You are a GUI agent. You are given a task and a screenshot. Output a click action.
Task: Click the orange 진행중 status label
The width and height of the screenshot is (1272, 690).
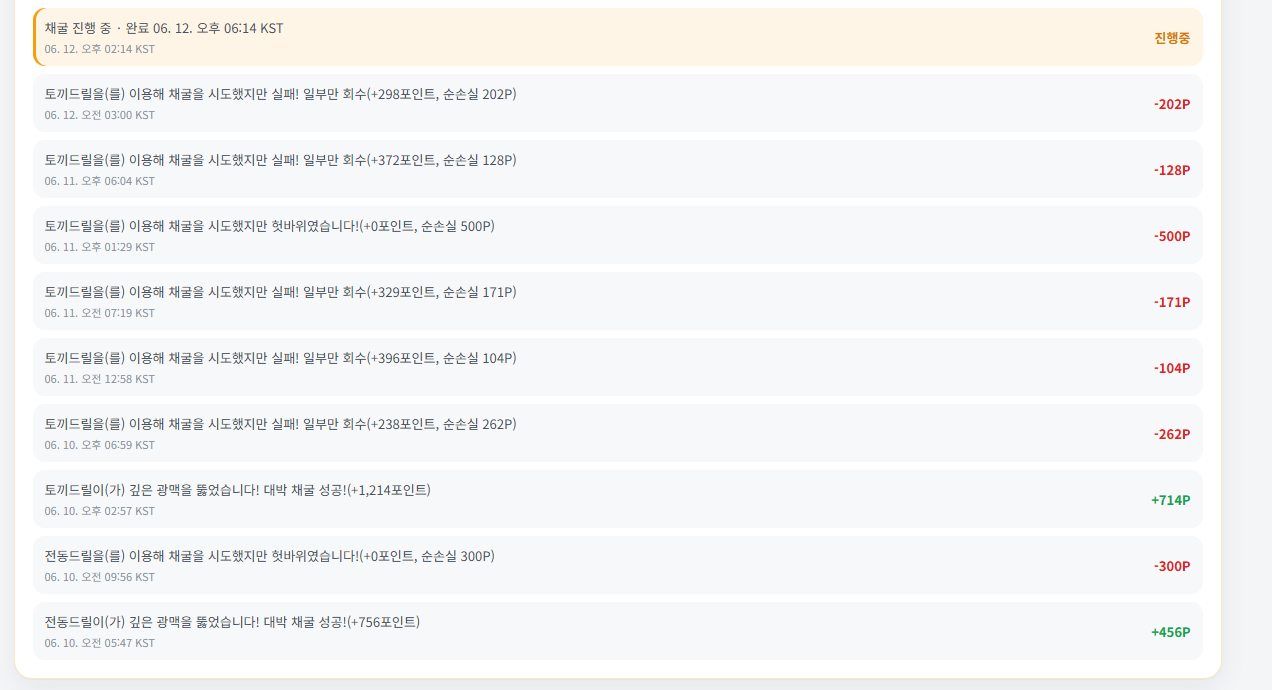pyautogui.click(x=1172, y=38)
